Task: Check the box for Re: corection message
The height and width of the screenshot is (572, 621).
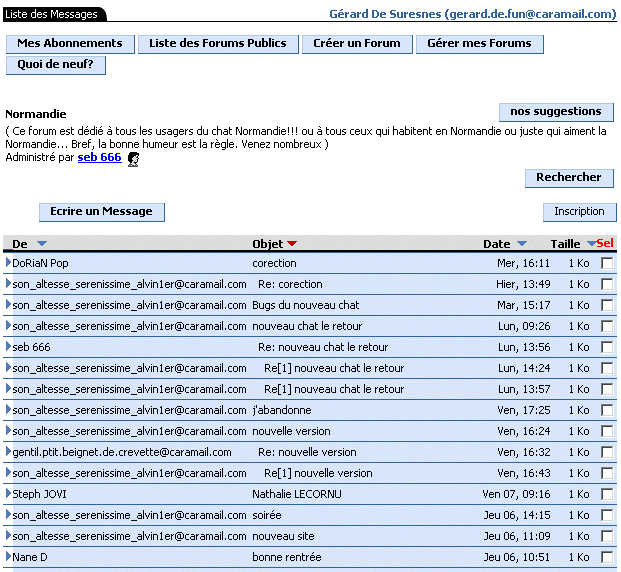Action: click(607, 284)
